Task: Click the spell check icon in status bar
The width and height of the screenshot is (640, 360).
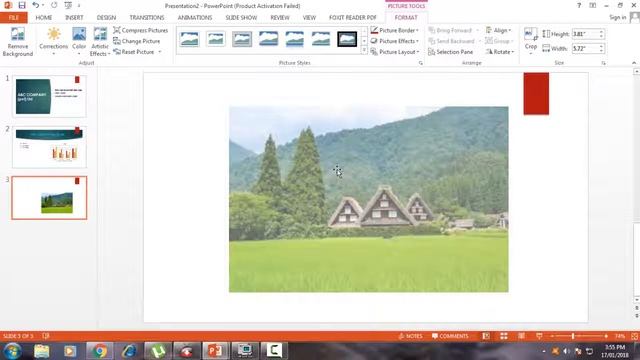Action: click(x=46, y=336)
